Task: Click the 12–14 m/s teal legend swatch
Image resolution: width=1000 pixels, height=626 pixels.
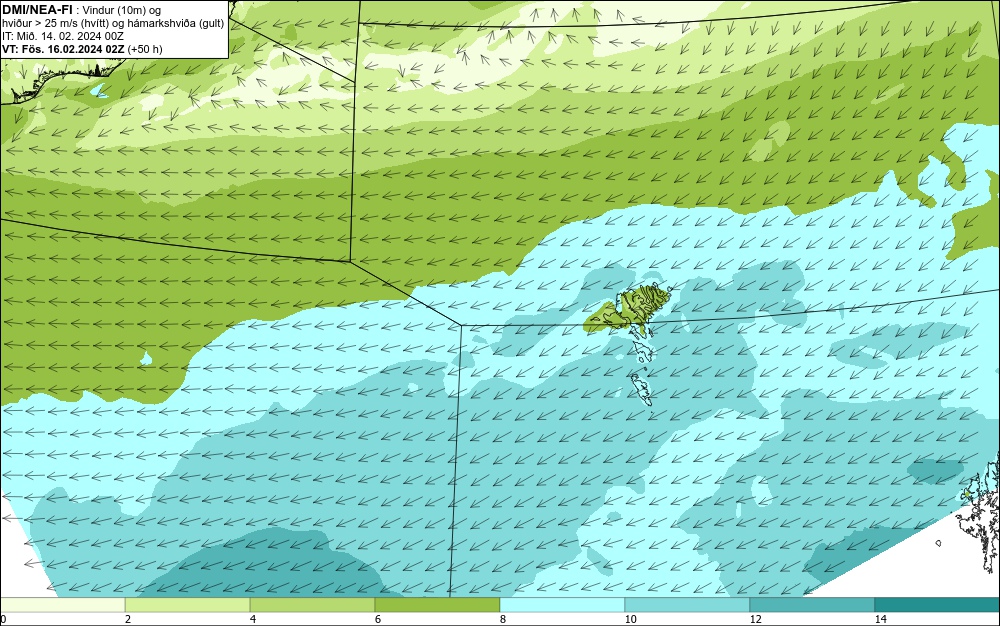Action: click(812, 605)
